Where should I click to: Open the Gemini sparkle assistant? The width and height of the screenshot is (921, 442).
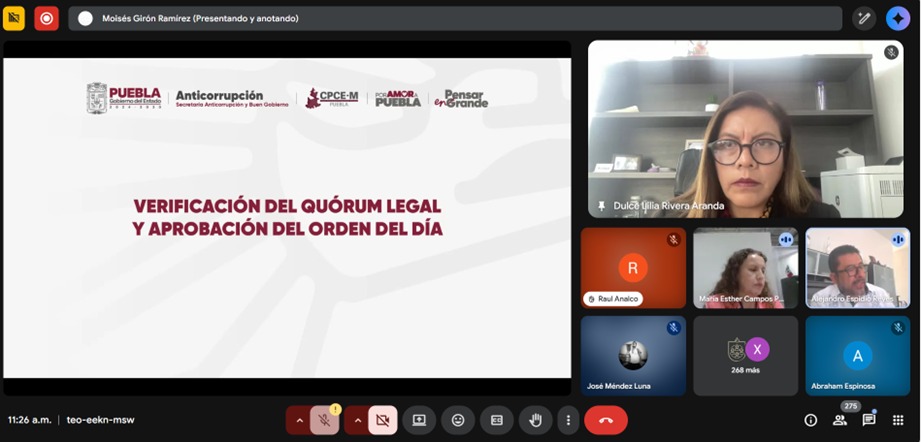coord(898,18)
